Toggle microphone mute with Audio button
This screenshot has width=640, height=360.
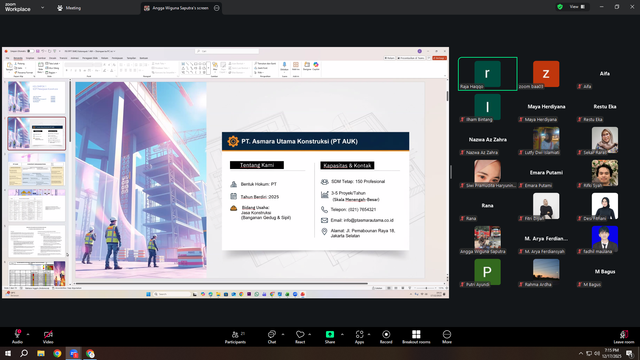17,337
